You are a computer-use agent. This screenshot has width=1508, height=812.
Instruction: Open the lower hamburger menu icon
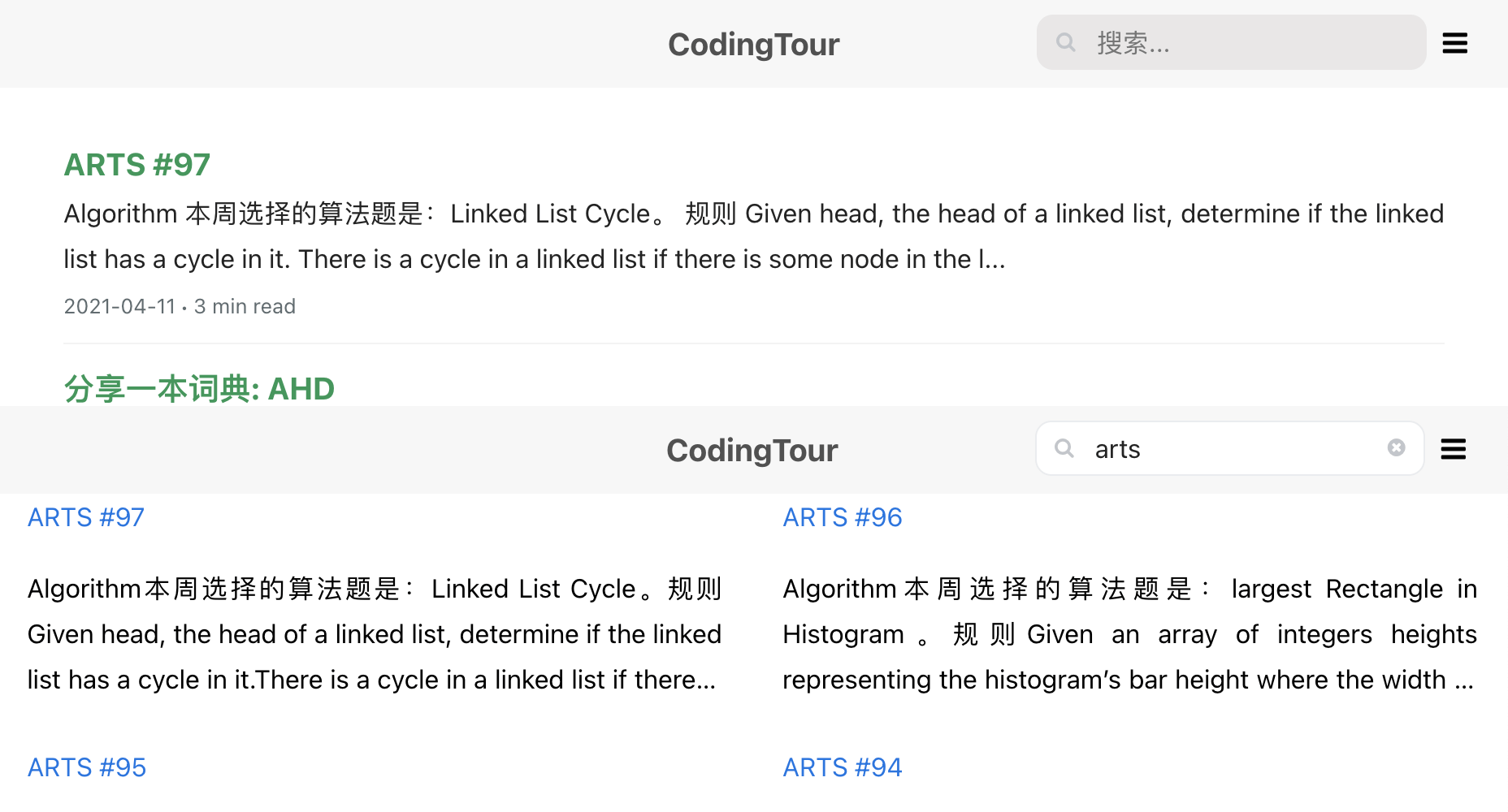tap(1453, 449)
